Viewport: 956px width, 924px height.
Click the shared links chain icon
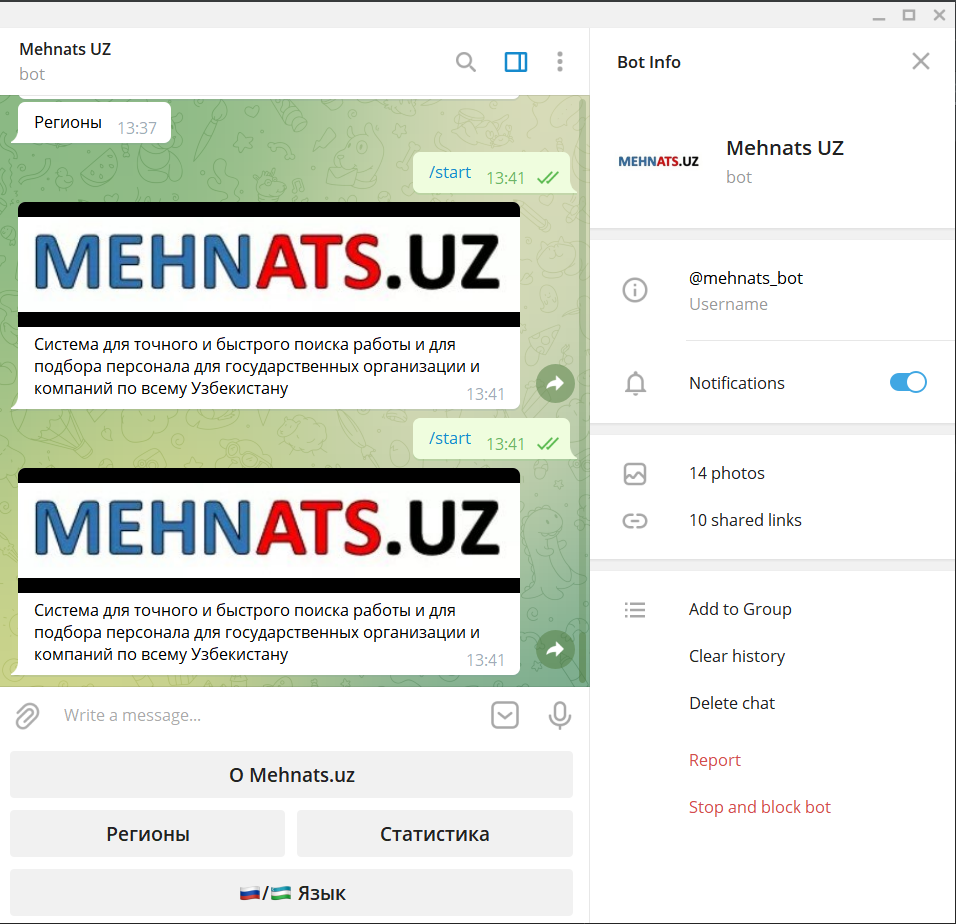tap(635, 521)
